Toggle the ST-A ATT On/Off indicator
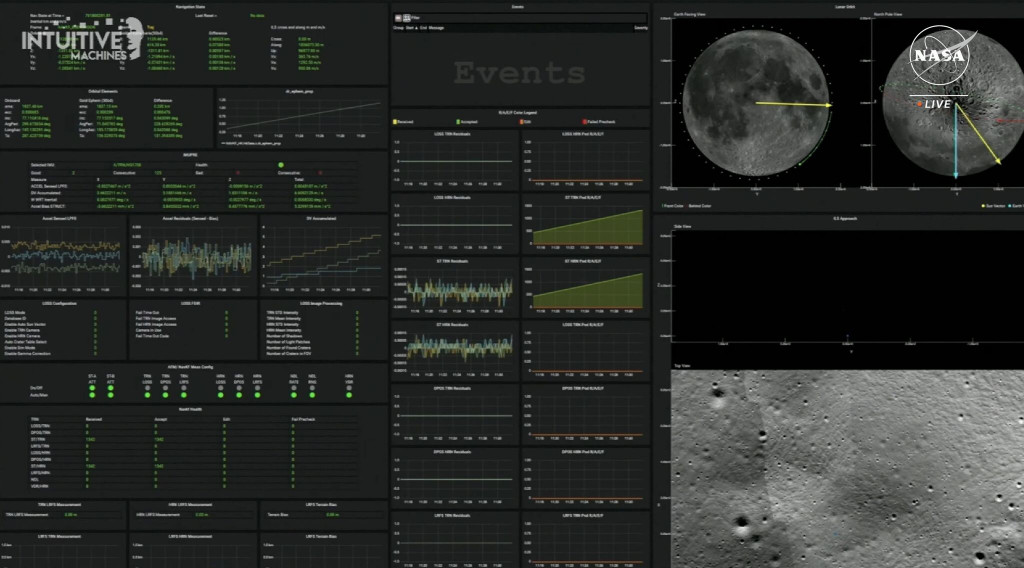1024x568 pixels. coord(92,388)
